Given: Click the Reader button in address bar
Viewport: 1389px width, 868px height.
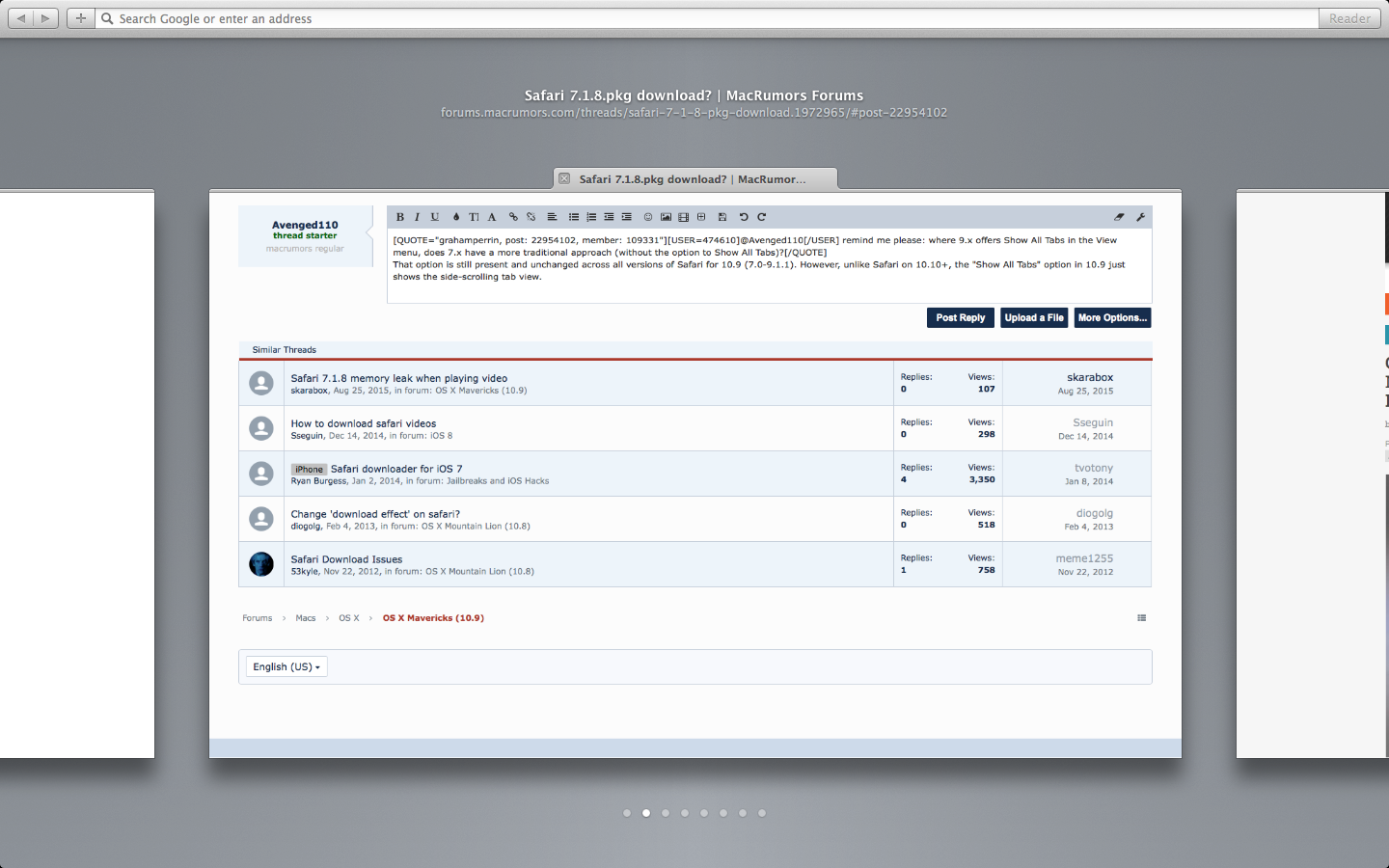Looking at the screenshot, I should click(1349, 18).
